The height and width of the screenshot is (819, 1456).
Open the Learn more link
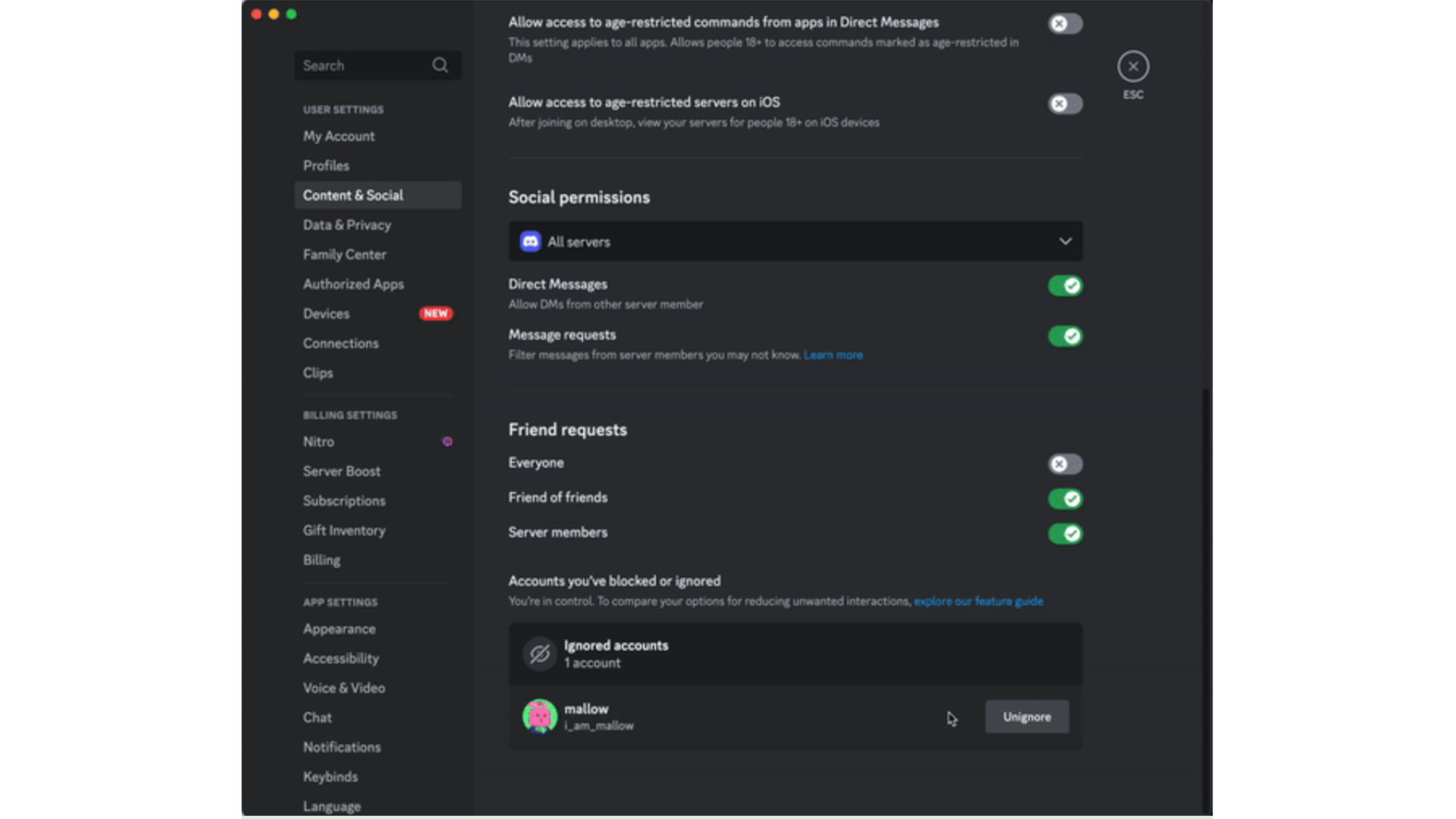[x=833, y=355]
